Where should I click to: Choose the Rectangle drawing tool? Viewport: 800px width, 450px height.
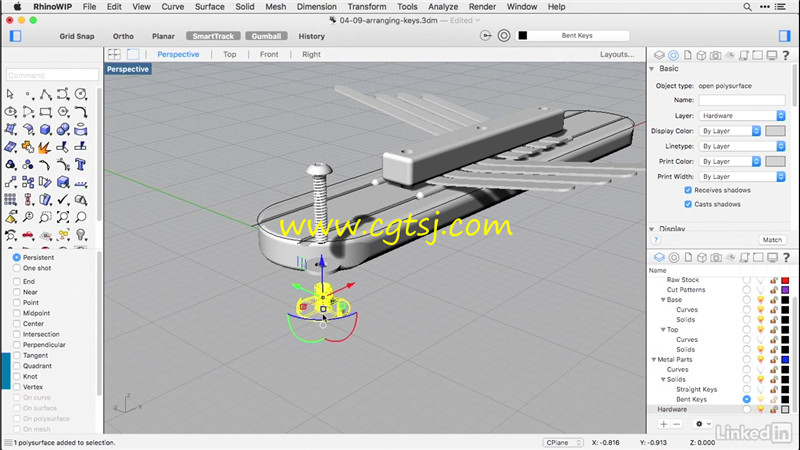[x=45, y=112]
